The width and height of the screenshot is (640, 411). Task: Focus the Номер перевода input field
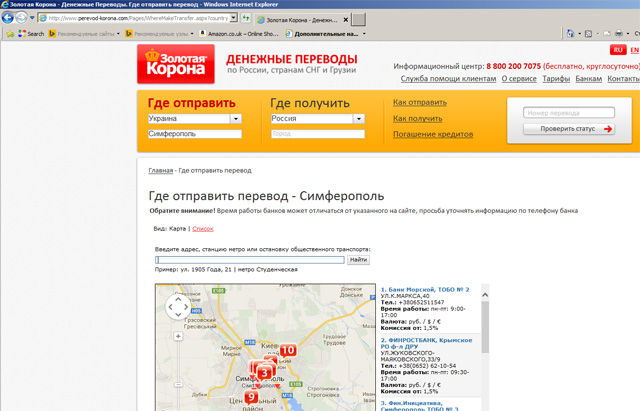tap(569, 113)
